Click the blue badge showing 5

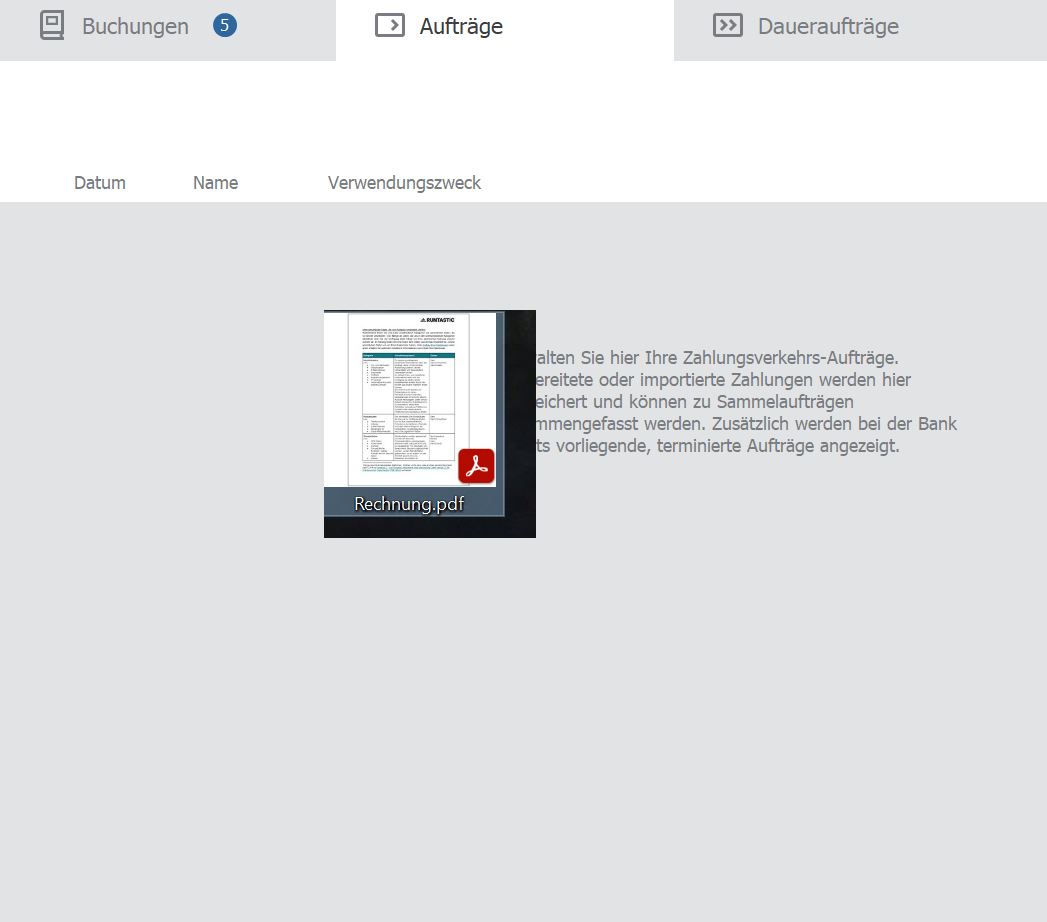point(225,26)
